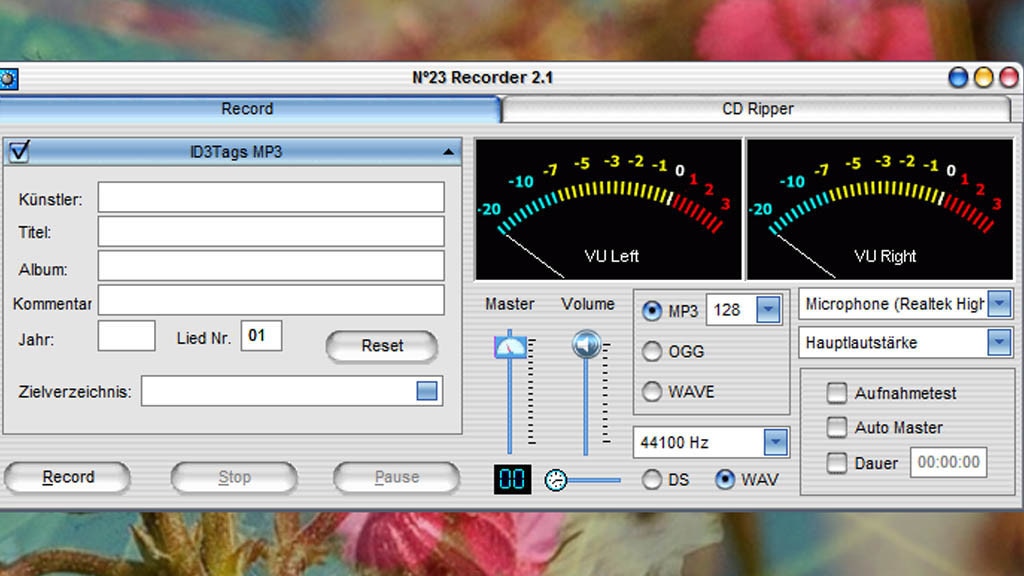Click the VU Right meter
This screenshot has width=1024, height=576.
pyautogui.click(x=880, y=209)
